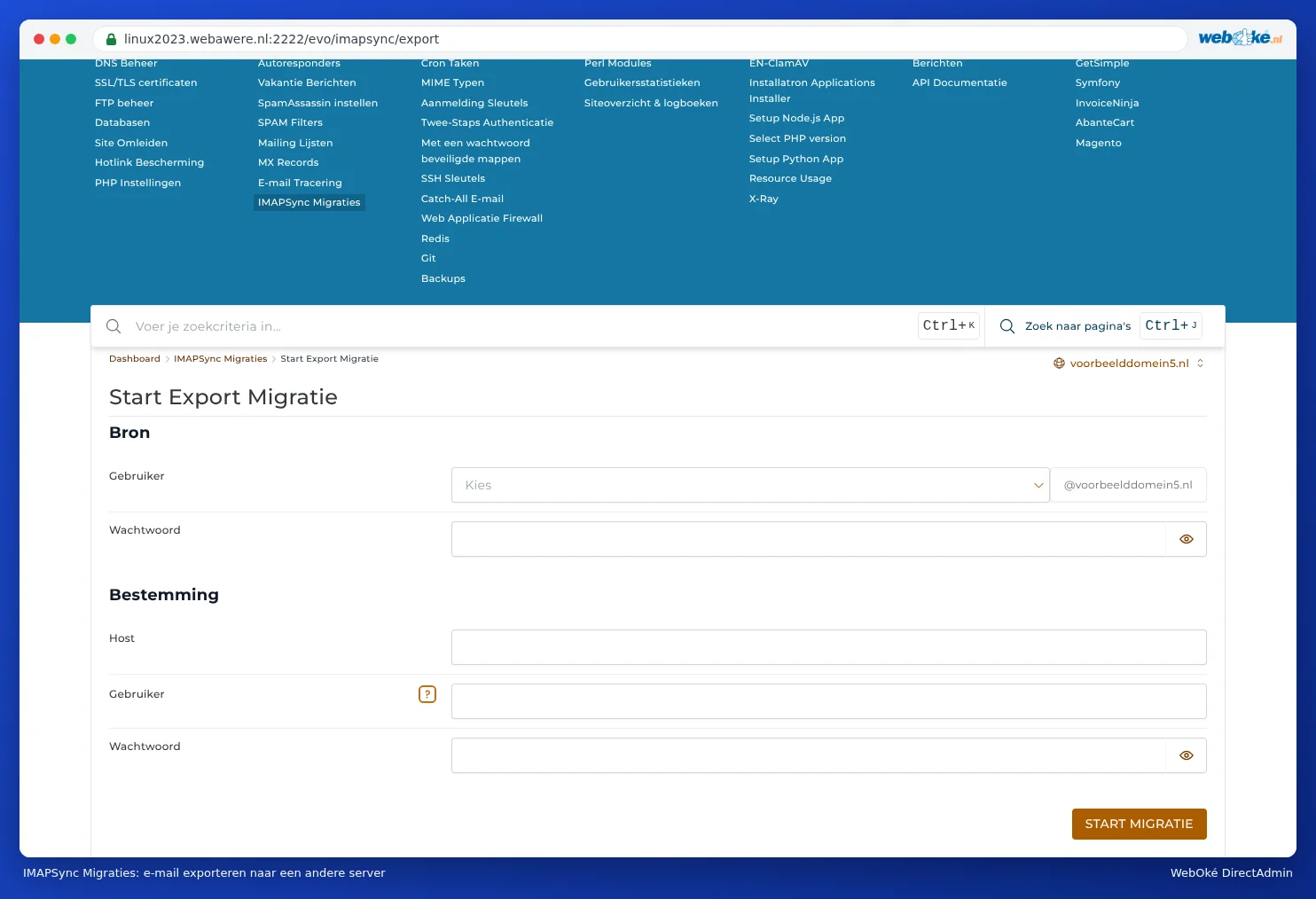Click IMAPSync Migraties breadcrumb link
Screen dimensions: 1316x899
tap(220, 359)
